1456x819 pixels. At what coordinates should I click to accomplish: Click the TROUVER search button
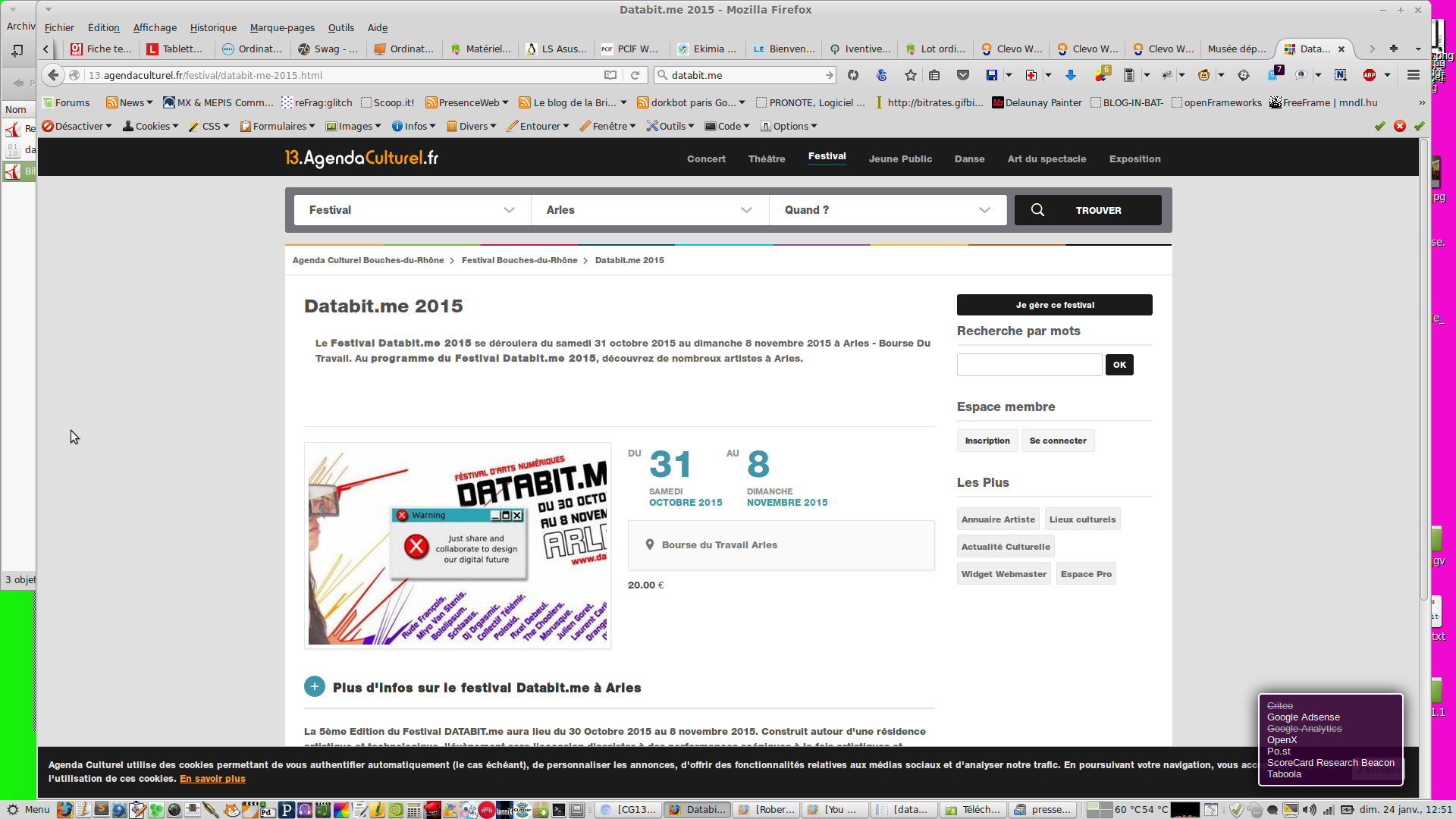[x=1087, y=210]
